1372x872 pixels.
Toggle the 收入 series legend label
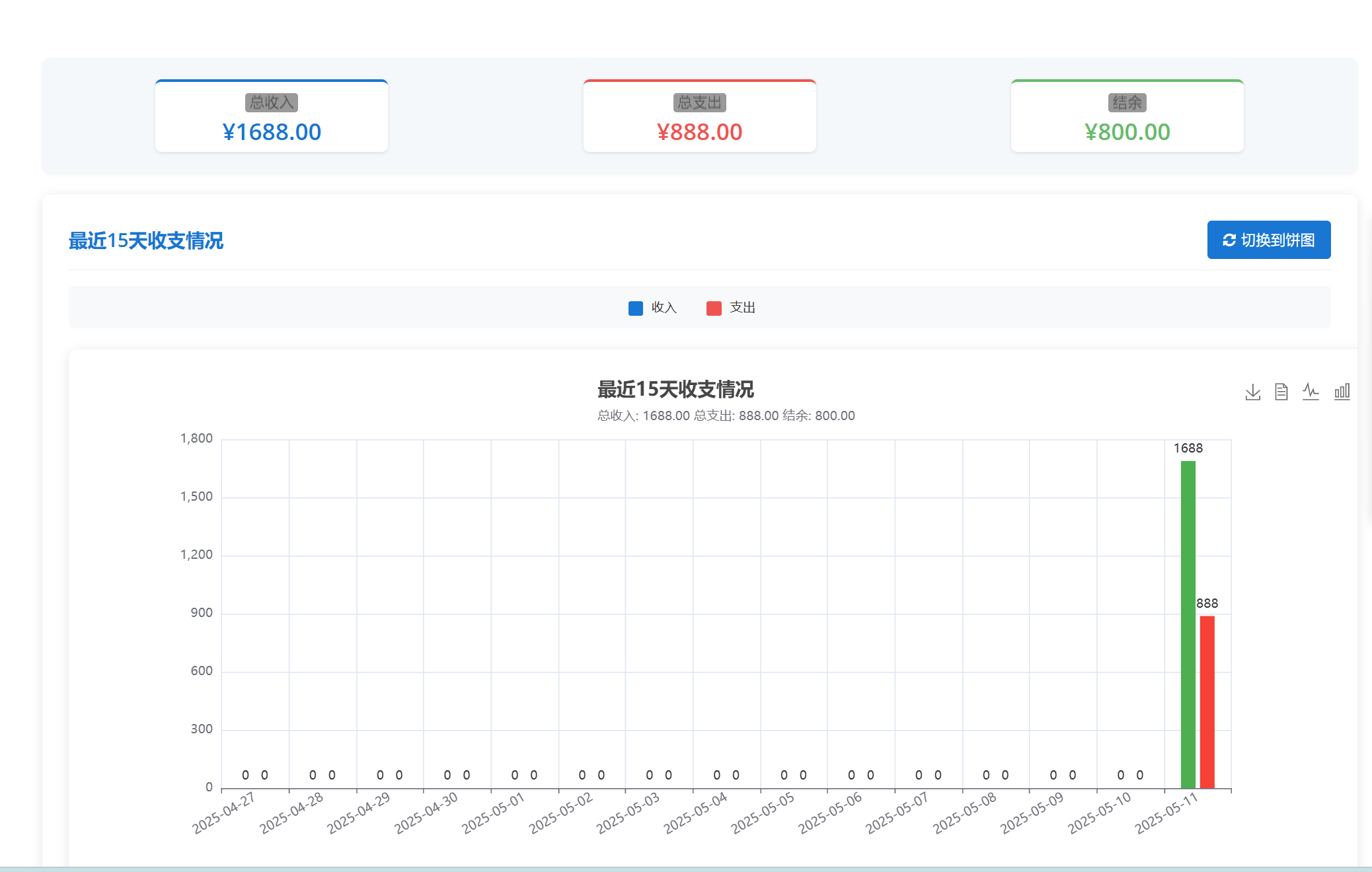pos(664,308)
